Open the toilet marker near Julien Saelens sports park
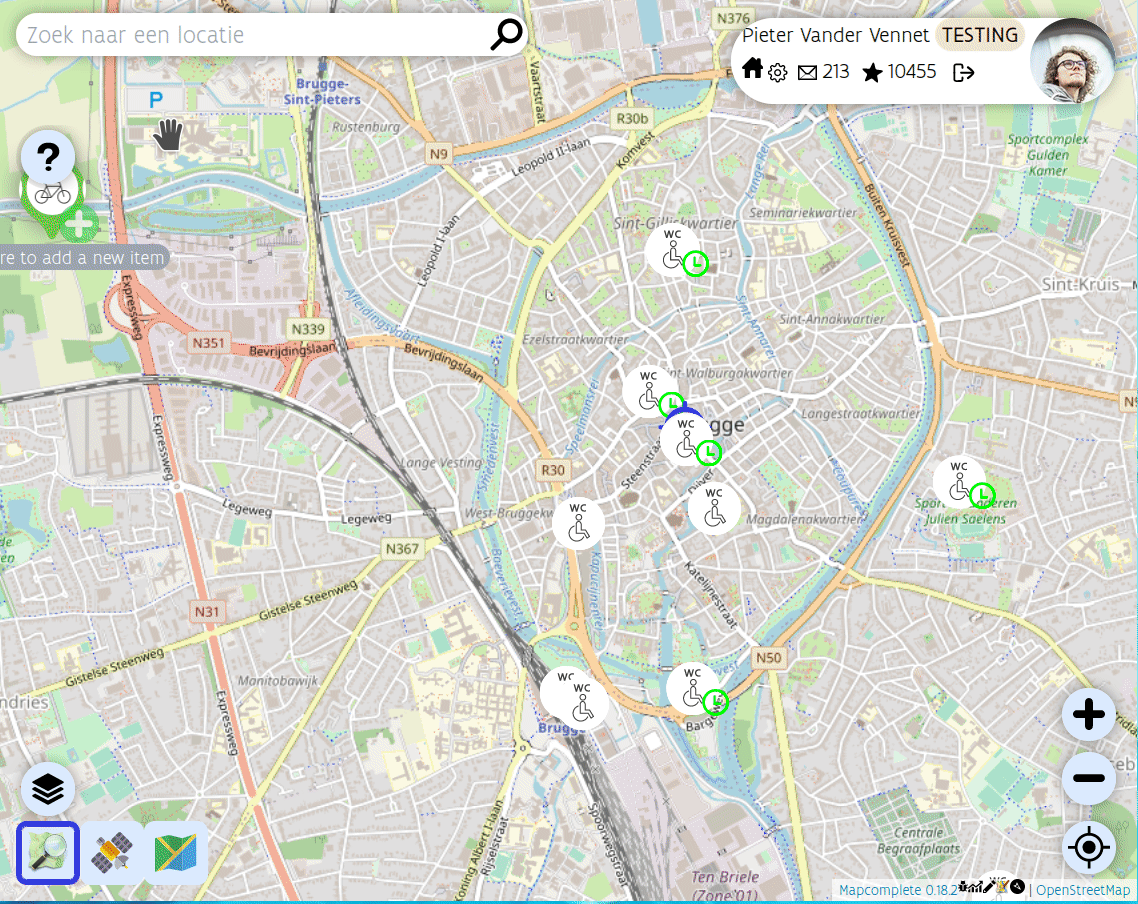Image resolution: width=1138 pixels, height=904 pixels. pyautogui.click(x=959, y=481)
